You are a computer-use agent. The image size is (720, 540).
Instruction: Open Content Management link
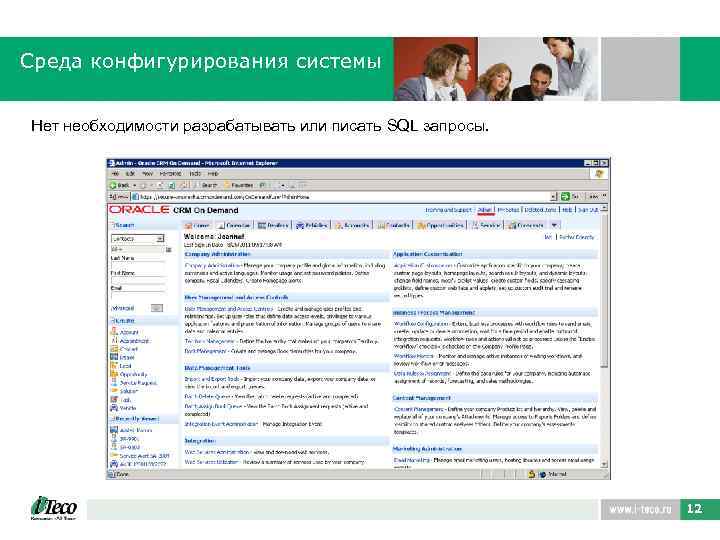pyautogui.click(x=419, y=409)
